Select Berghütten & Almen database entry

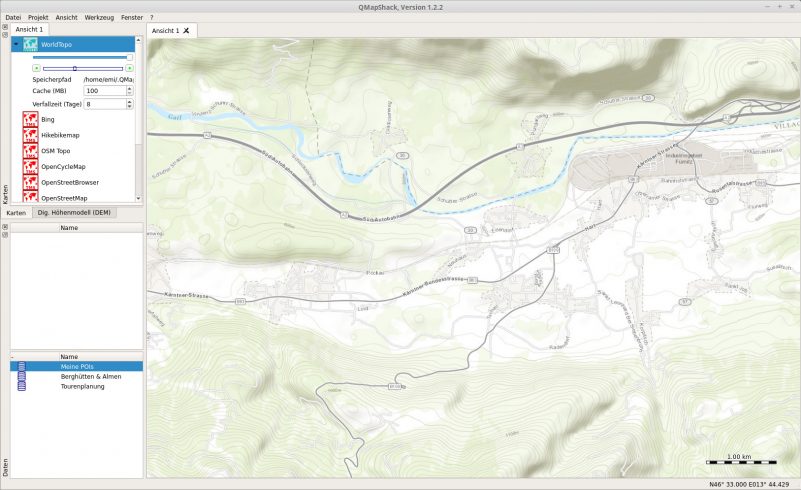91,376
